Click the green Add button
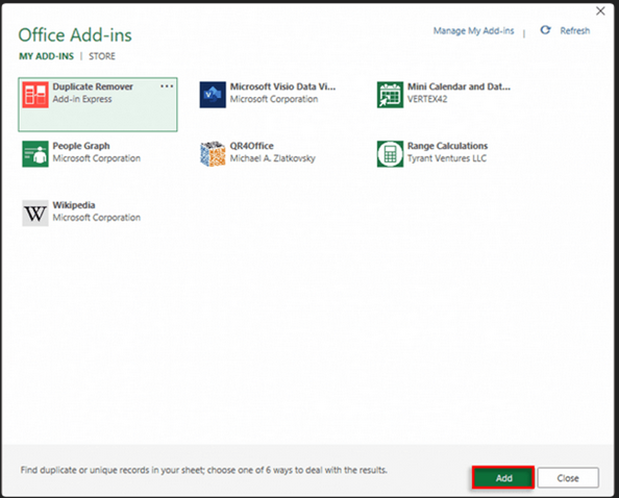This screenshot has width=619, height=498. pos(503,478)
